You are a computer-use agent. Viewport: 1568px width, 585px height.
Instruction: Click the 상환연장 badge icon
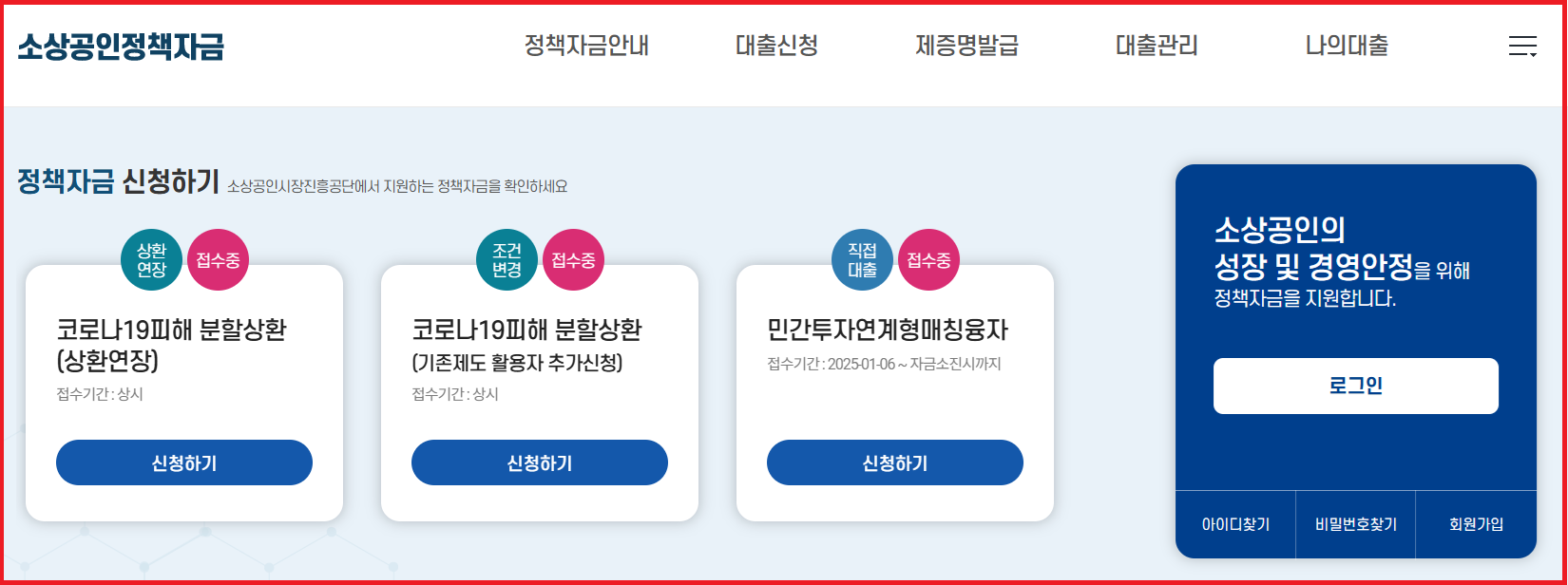click(152, 258)
